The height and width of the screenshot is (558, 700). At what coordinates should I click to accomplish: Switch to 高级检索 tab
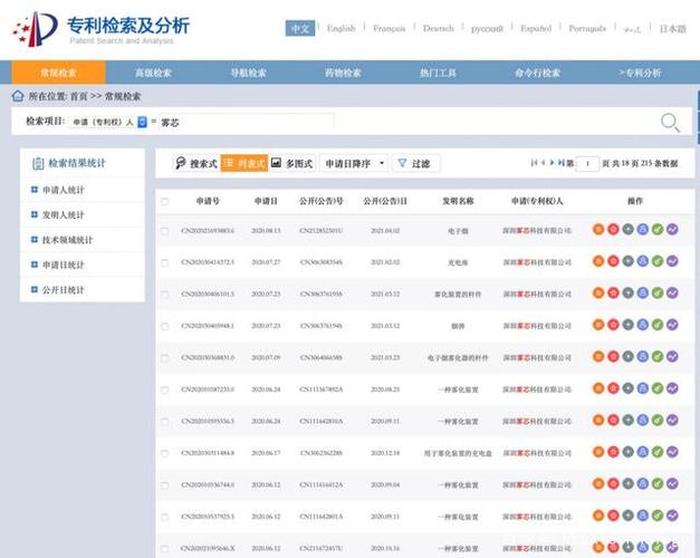tap(154, 73)
